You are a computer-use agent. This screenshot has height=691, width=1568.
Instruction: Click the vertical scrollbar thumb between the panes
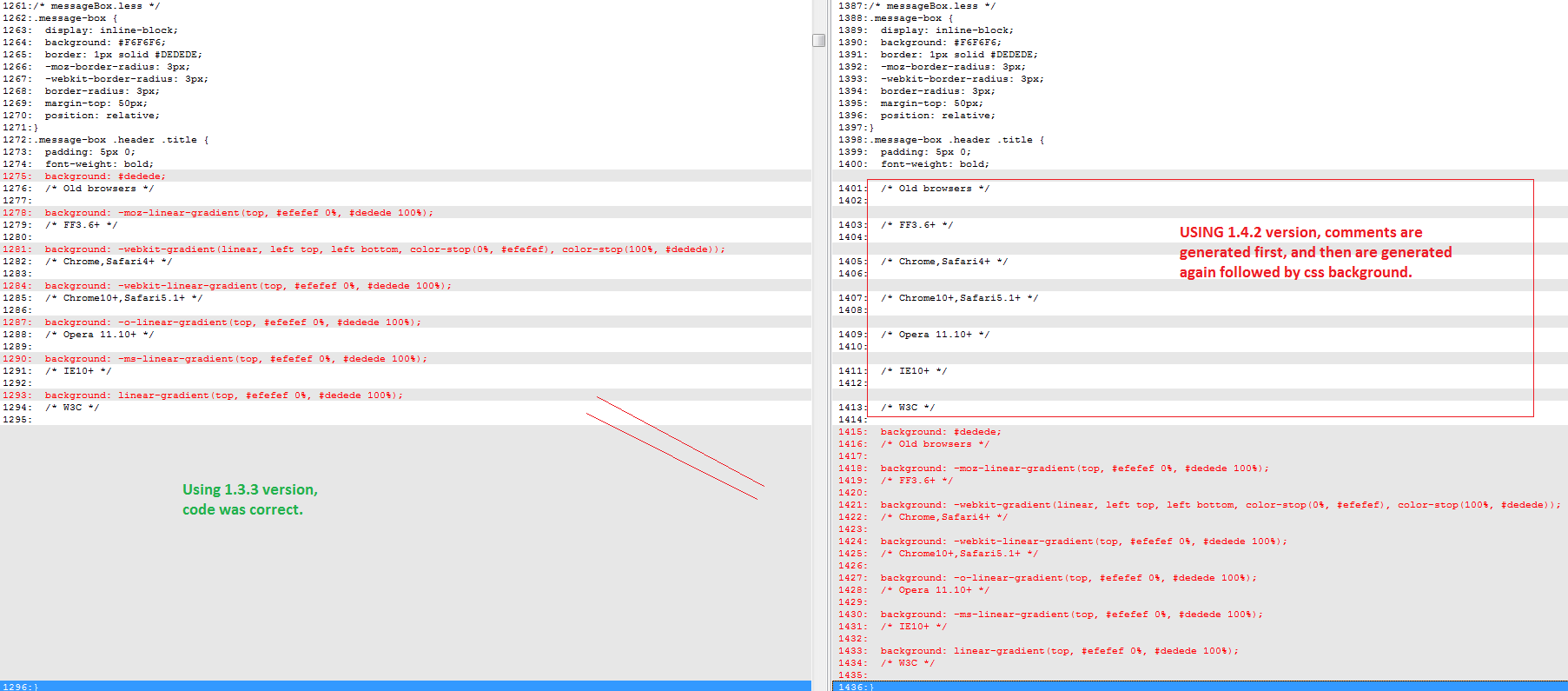click(x=818, y=40)
